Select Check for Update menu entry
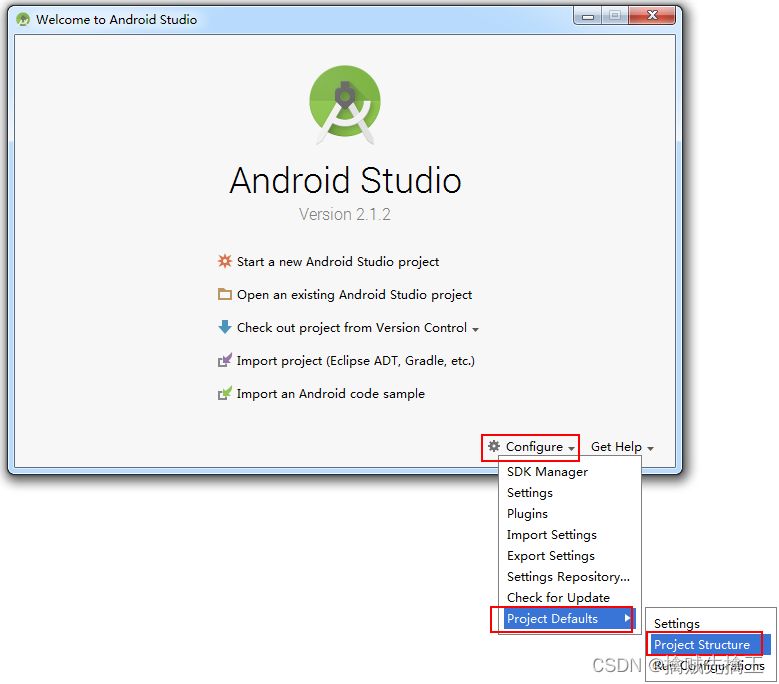Screen dimensions: 779x684 tap(558, 598)
